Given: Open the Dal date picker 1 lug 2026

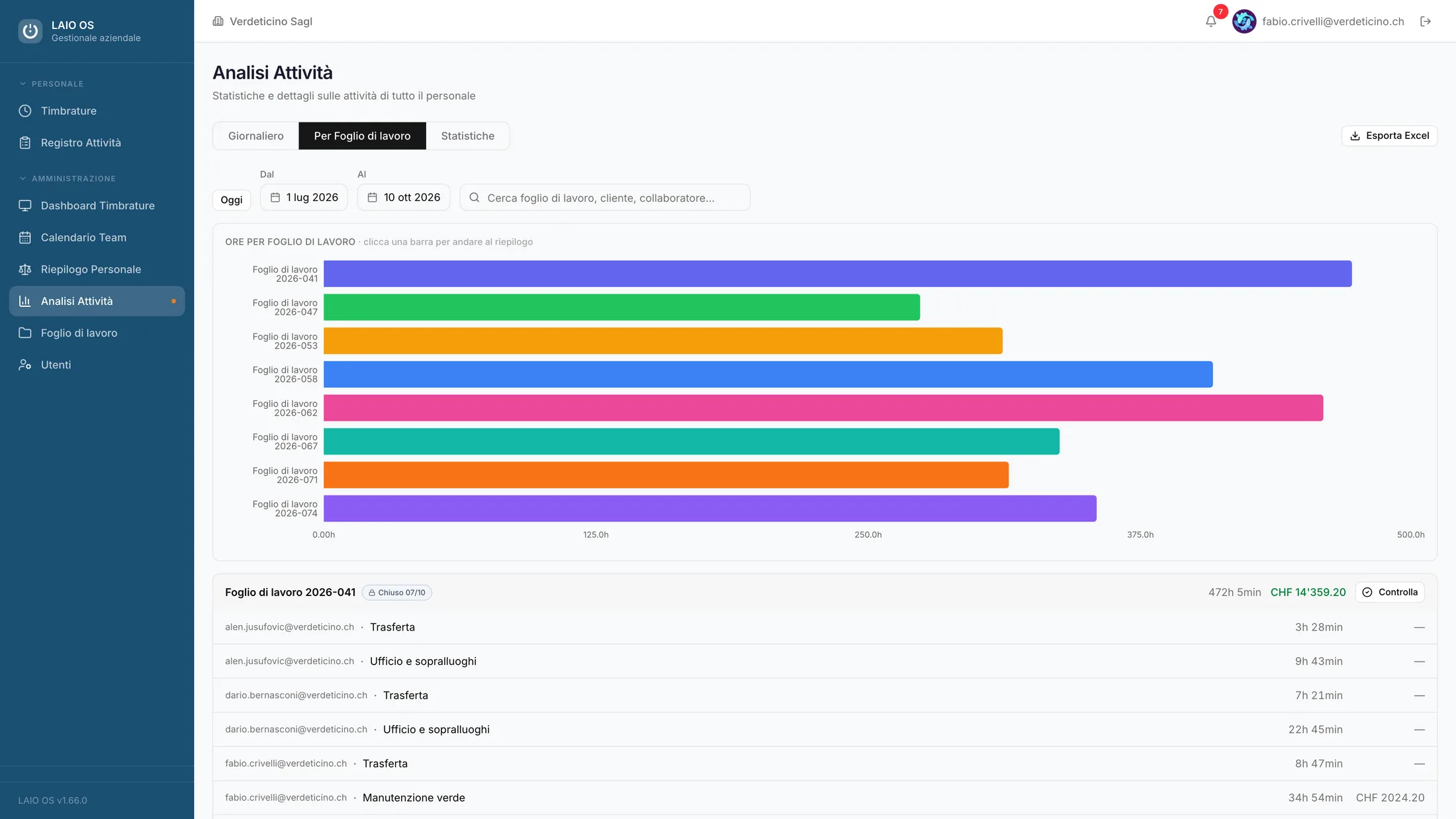Looking at the screenshot, I should 304,197.
